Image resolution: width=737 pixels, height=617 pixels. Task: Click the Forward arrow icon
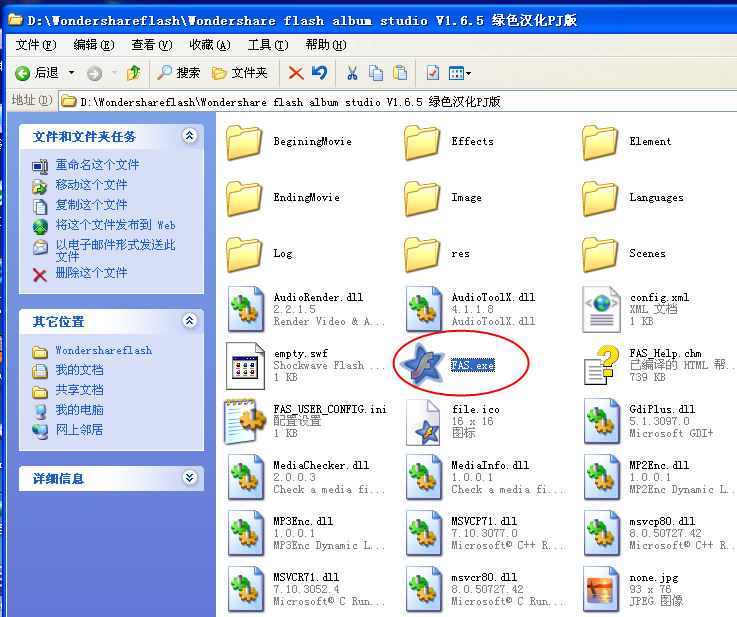[94, 73]
